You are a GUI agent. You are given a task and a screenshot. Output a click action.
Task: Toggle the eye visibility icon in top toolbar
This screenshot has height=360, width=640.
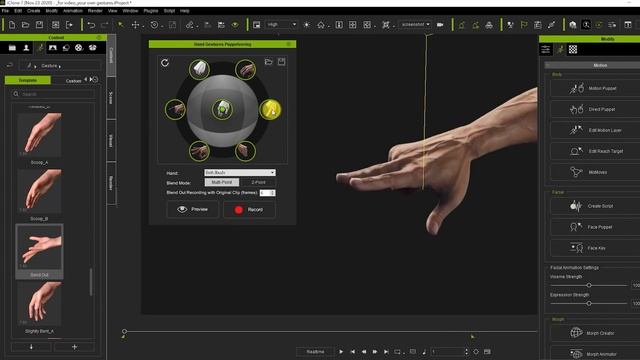pos(235,25)
